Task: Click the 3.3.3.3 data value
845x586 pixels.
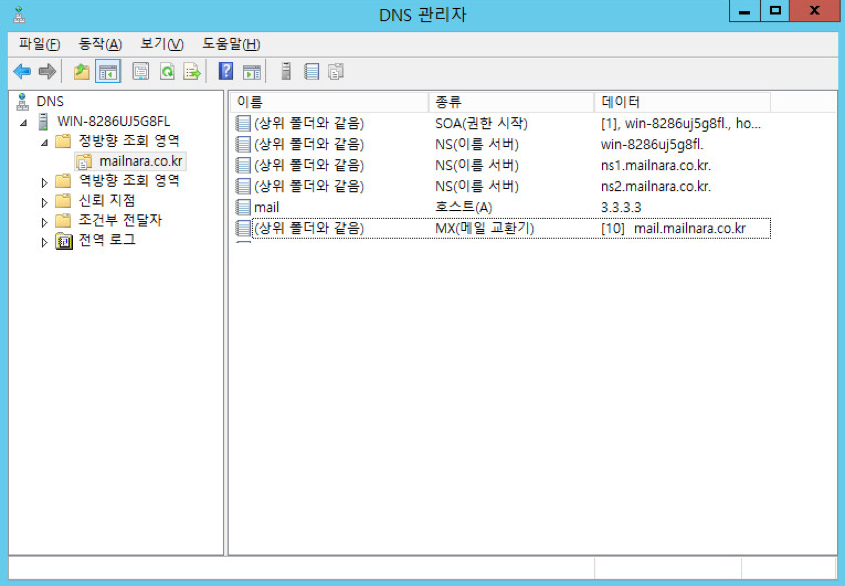Action: pos(621,207)
